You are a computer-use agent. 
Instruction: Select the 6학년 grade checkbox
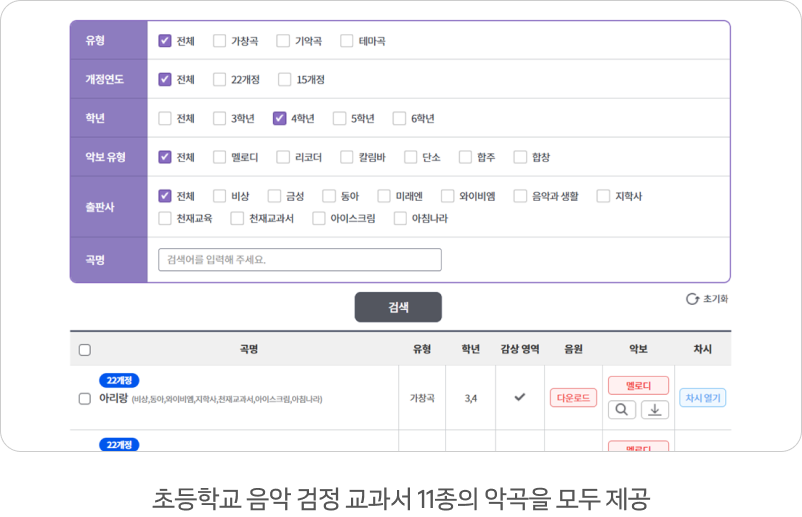tap(399, 118)
